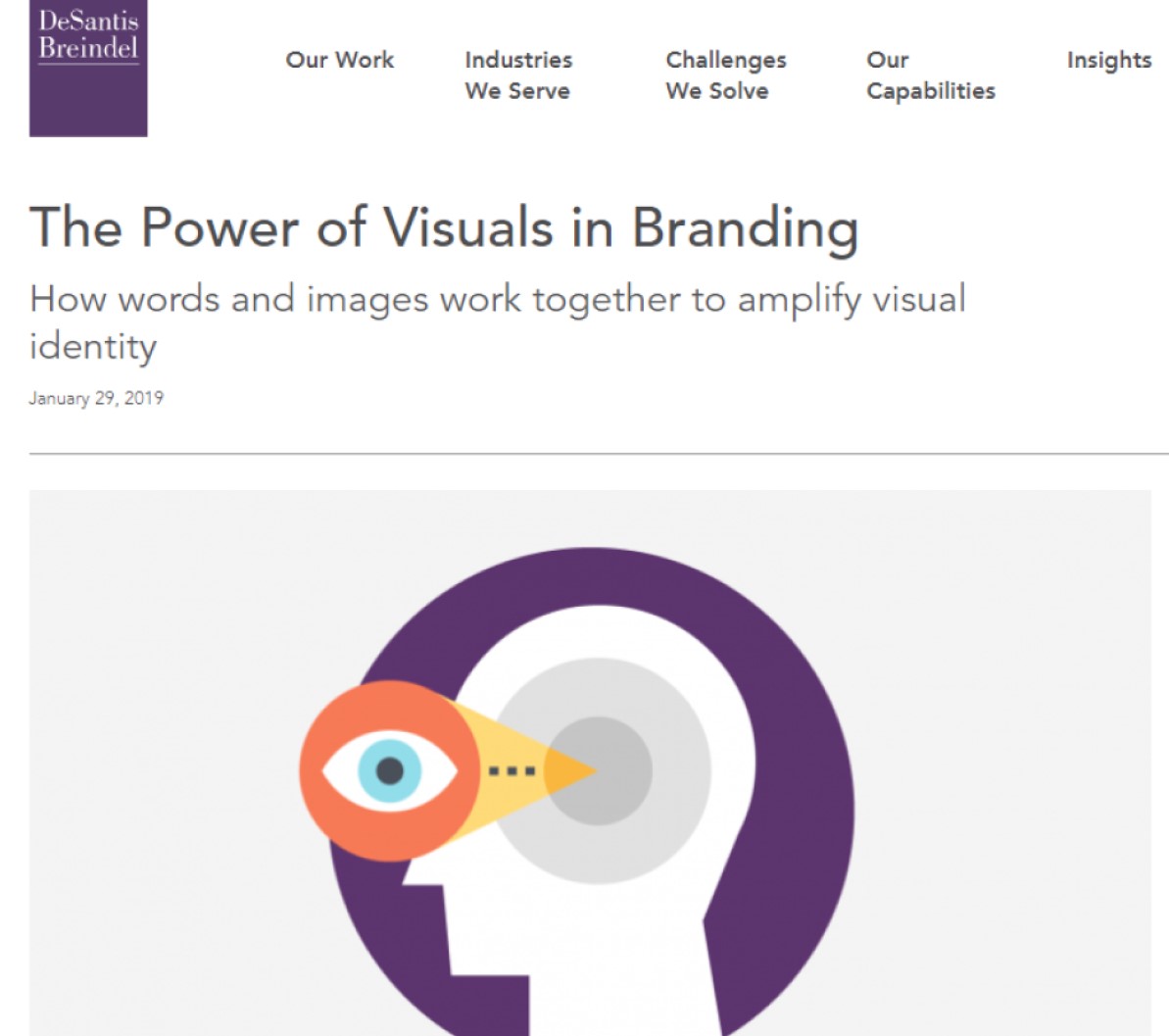Open the article hero illustration
The image size is (1169, 1036).
590,763
